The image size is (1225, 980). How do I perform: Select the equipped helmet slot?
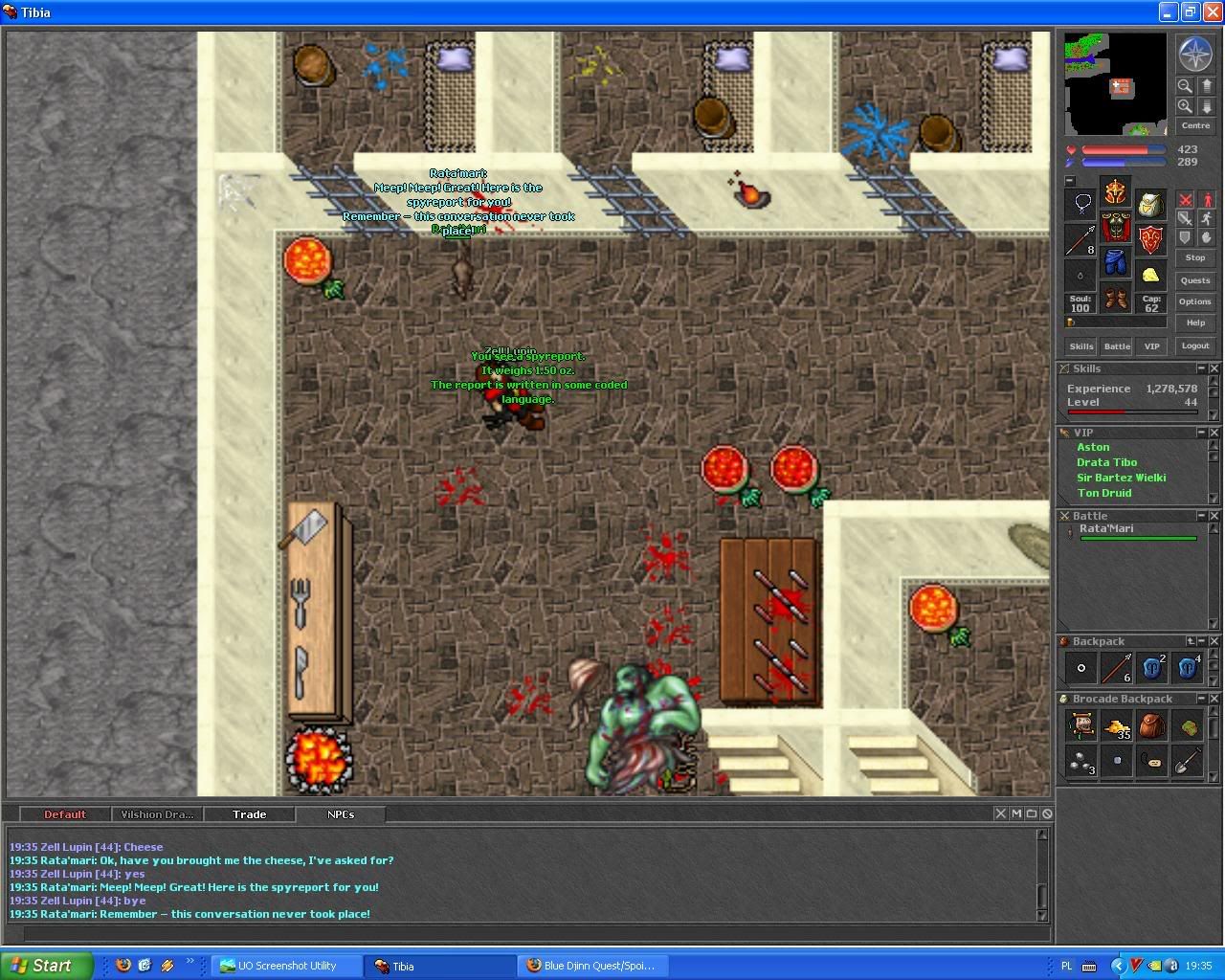pyautogui.click(x=1115, y=191)
